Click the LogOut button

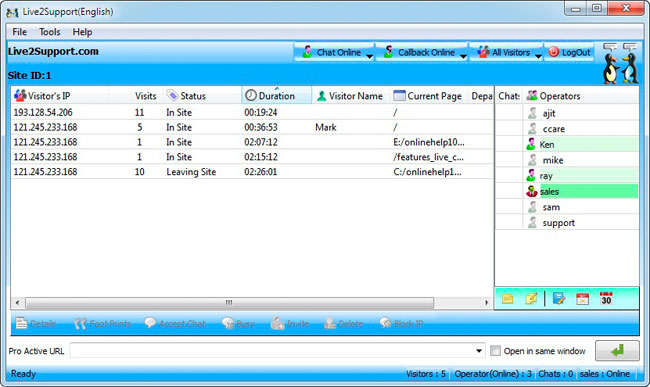point(570,52)
